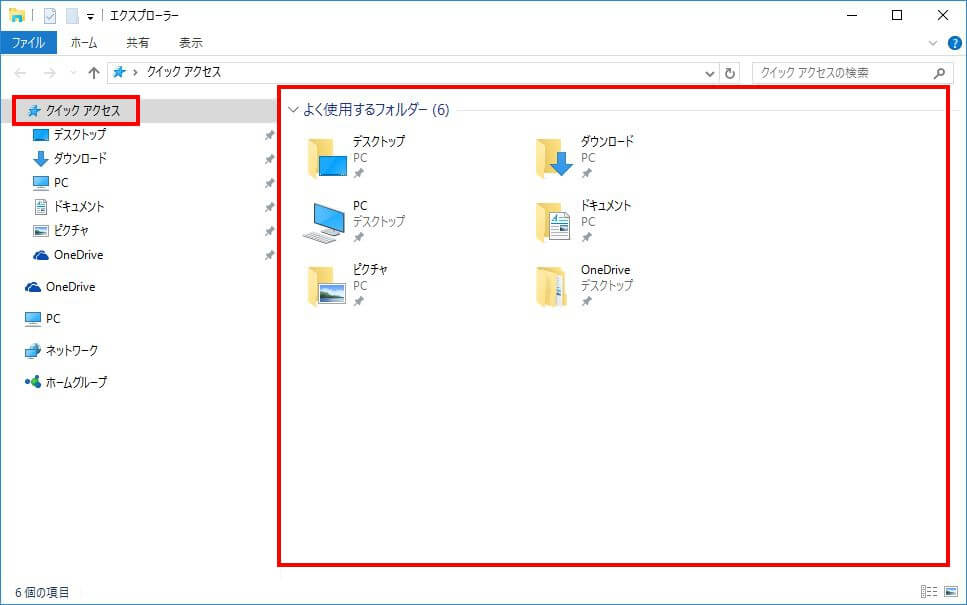The image size is (967, 605).
Task: Click the refresh icon beside the address bar
Action: click(x=729, y=72)
